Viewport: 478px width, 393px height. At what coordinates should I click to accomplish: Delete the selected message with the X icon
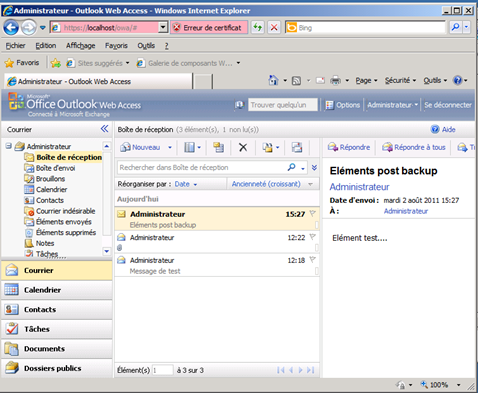[243, 147]
